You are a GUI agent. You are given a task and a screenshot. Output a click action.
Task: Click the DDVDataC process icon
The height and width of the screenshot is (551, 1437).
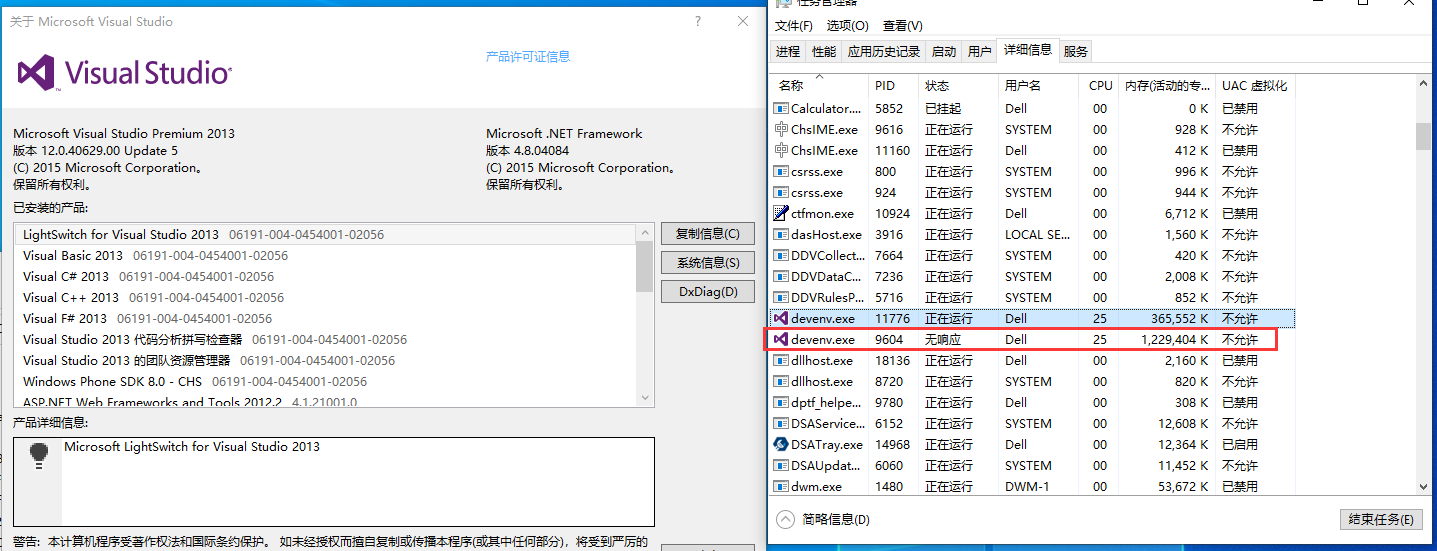(781, 276)
